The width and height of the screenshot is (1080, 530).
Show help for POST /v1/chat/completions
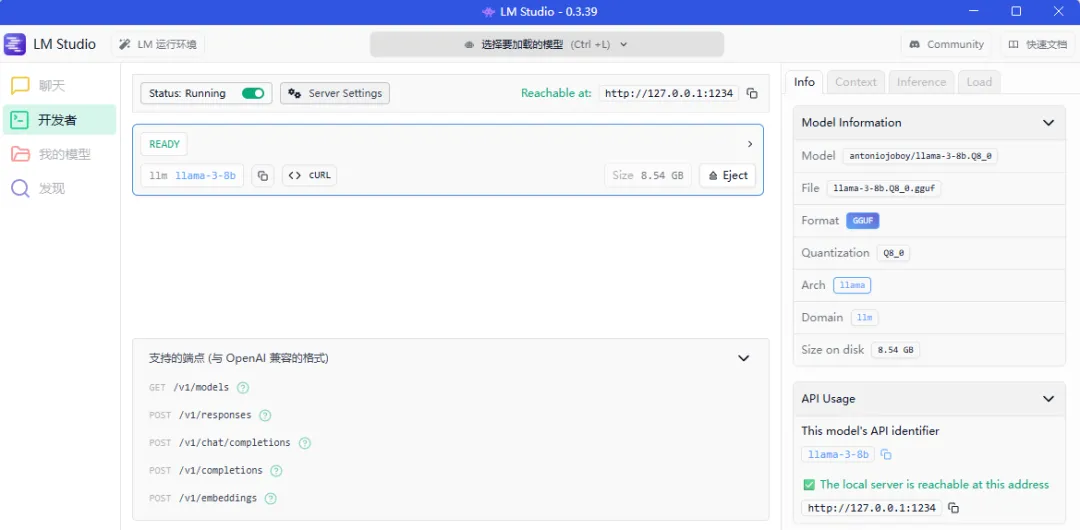304,442
